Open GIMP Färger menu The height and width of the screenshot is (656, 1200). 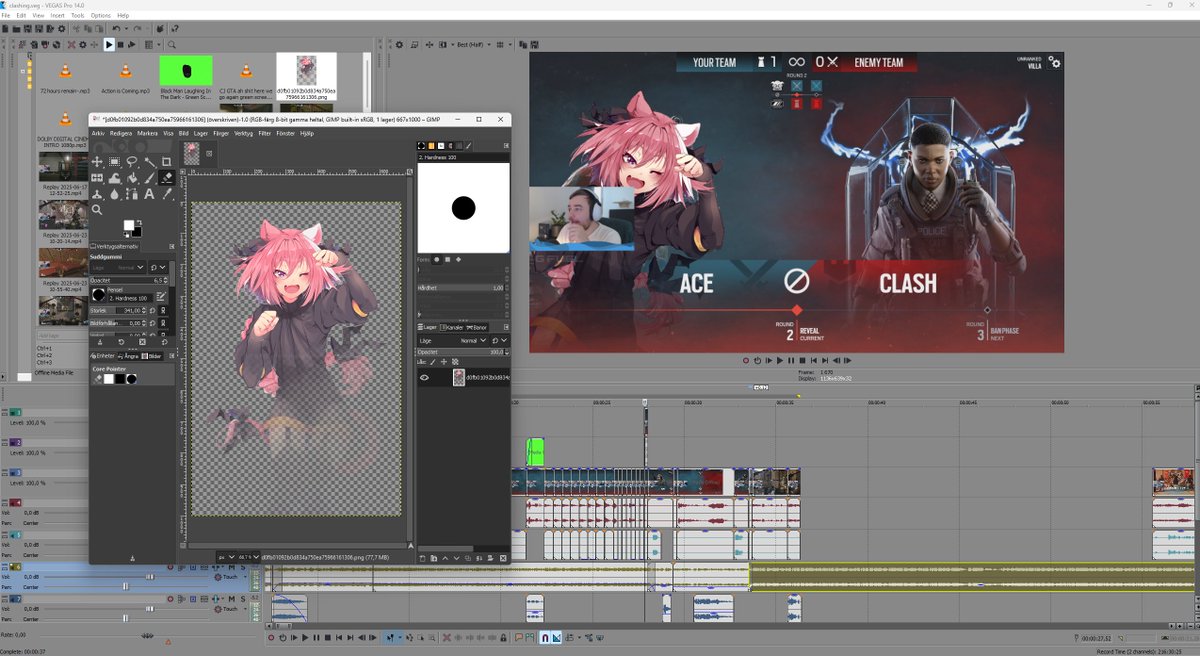pyautogui.click(x=221, y=133)
